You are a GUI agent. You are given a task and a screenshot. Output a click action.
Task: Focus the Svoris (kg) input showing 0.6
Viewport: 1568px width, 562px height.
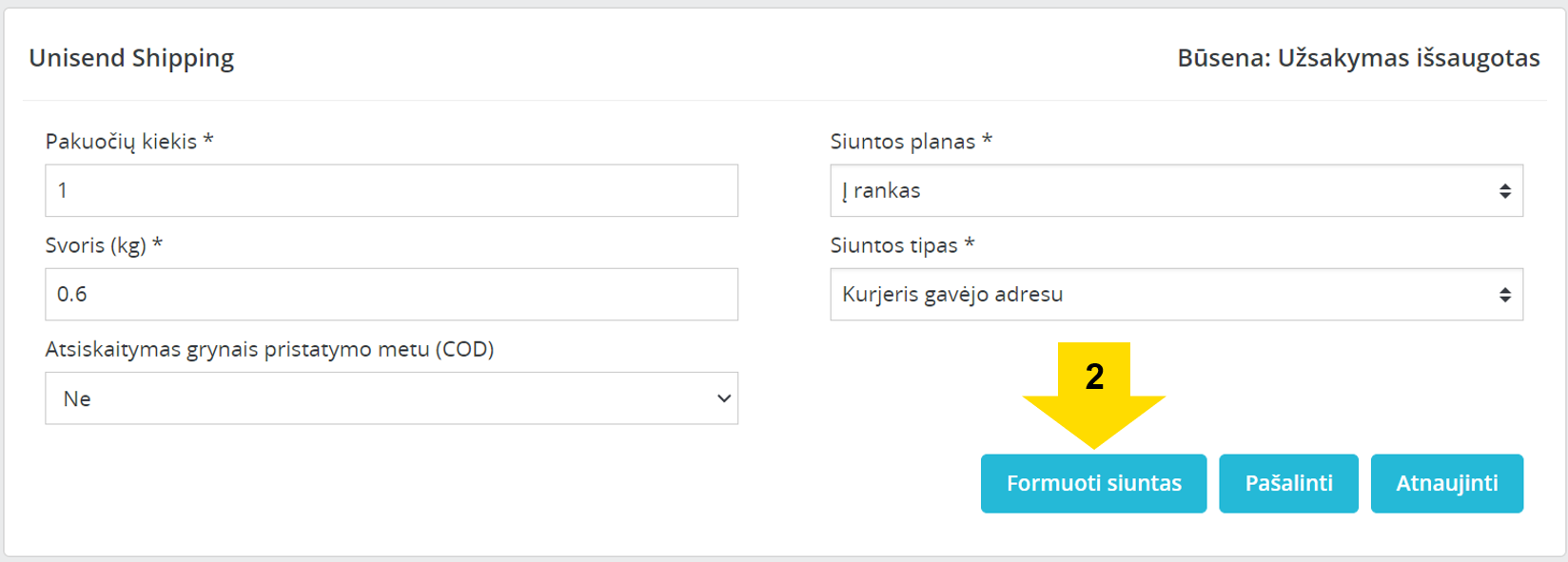pyautogui.click(x=391, y=294)
